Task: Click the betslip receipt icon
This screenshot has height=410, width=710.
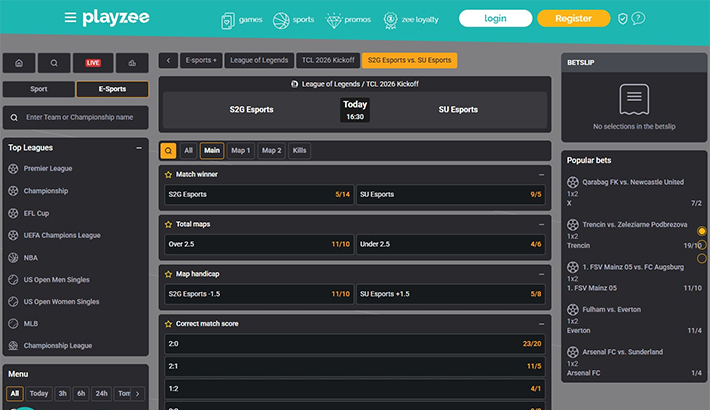Action: tap(634, 99)
